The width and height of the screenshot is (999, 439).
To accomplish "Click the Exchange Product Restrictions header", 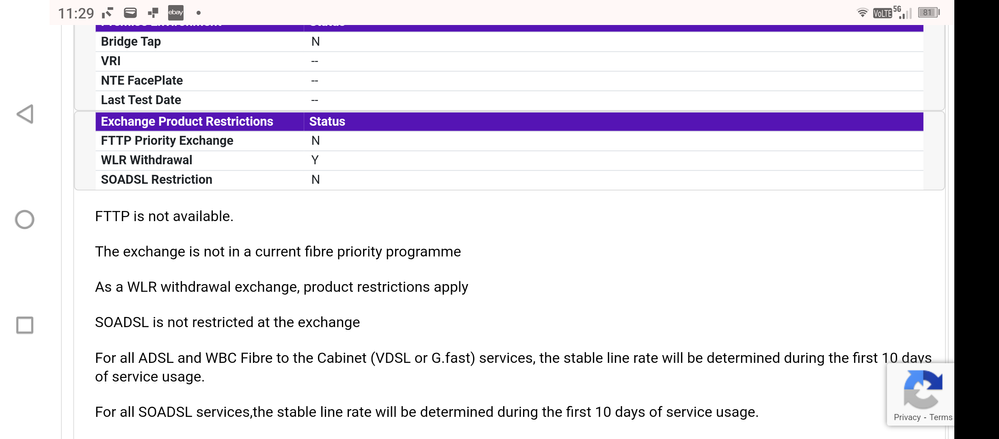I will click(187, 121).
